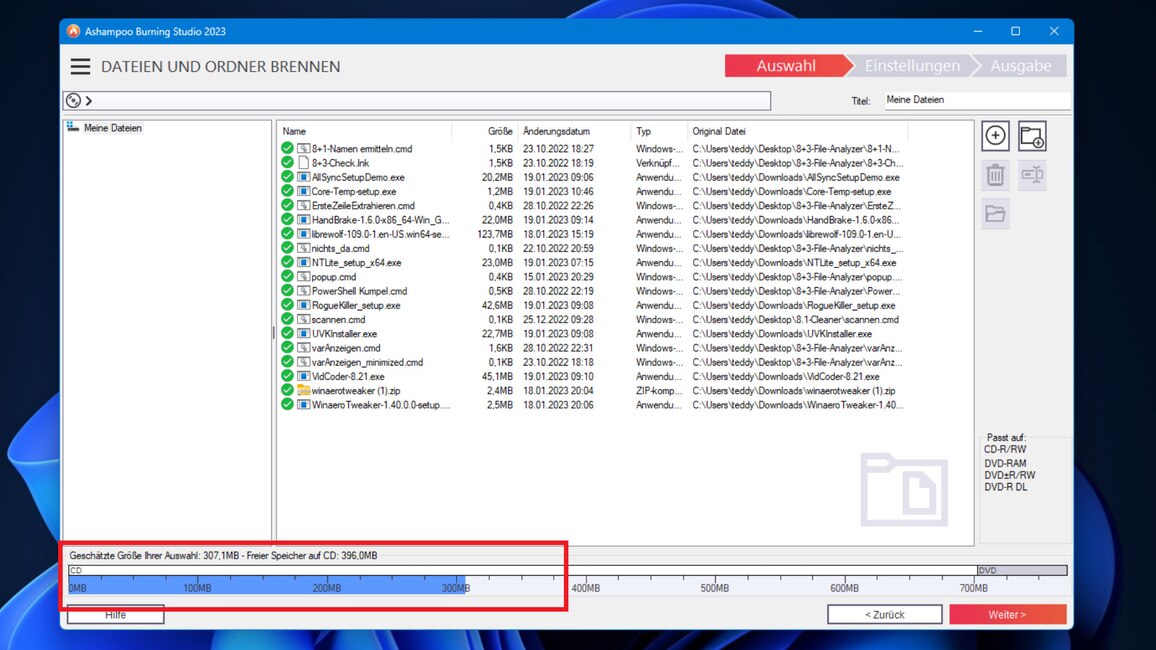Click the disc icon in path bar
1156x650 pixels.
tap(72, 100)
